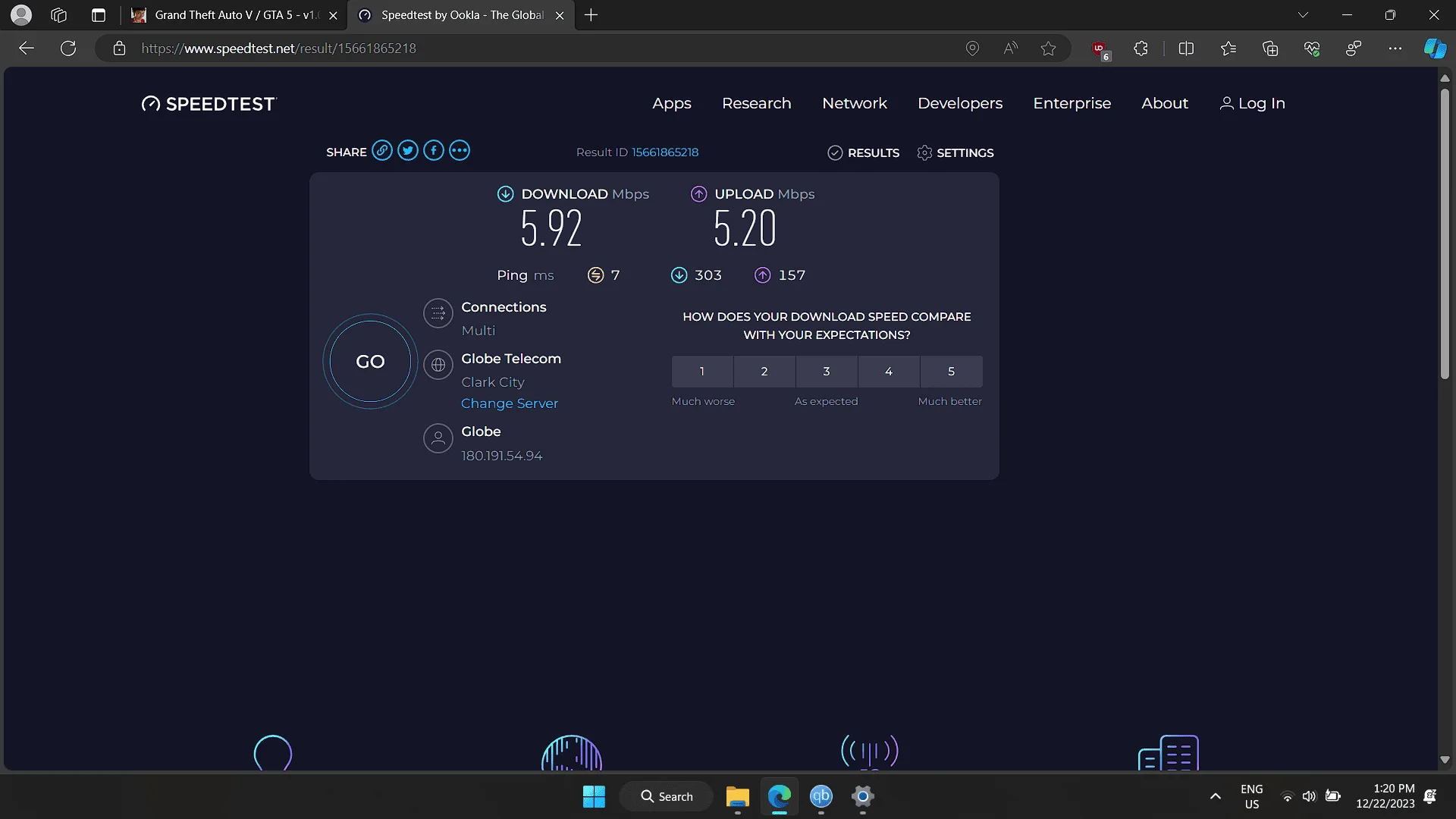Screen dimensions: 1456x819
Task: Toggle split screen view in browser
Action: coord(1186,49)
